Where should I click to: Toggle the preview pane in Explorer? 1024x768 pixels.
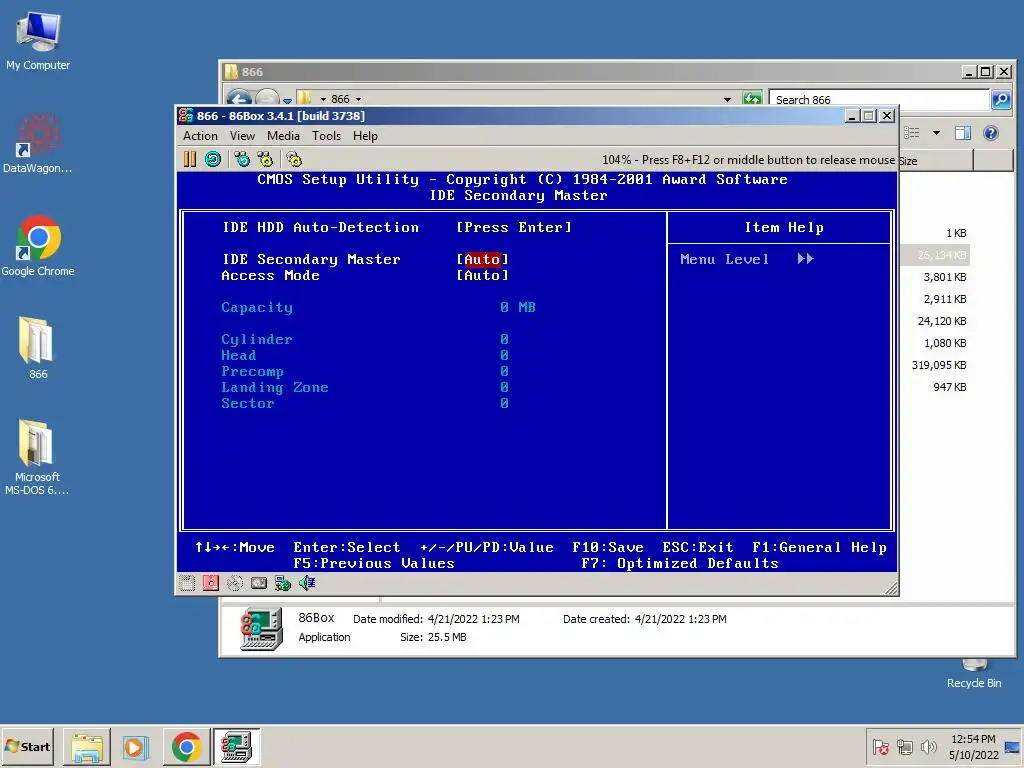963,133
